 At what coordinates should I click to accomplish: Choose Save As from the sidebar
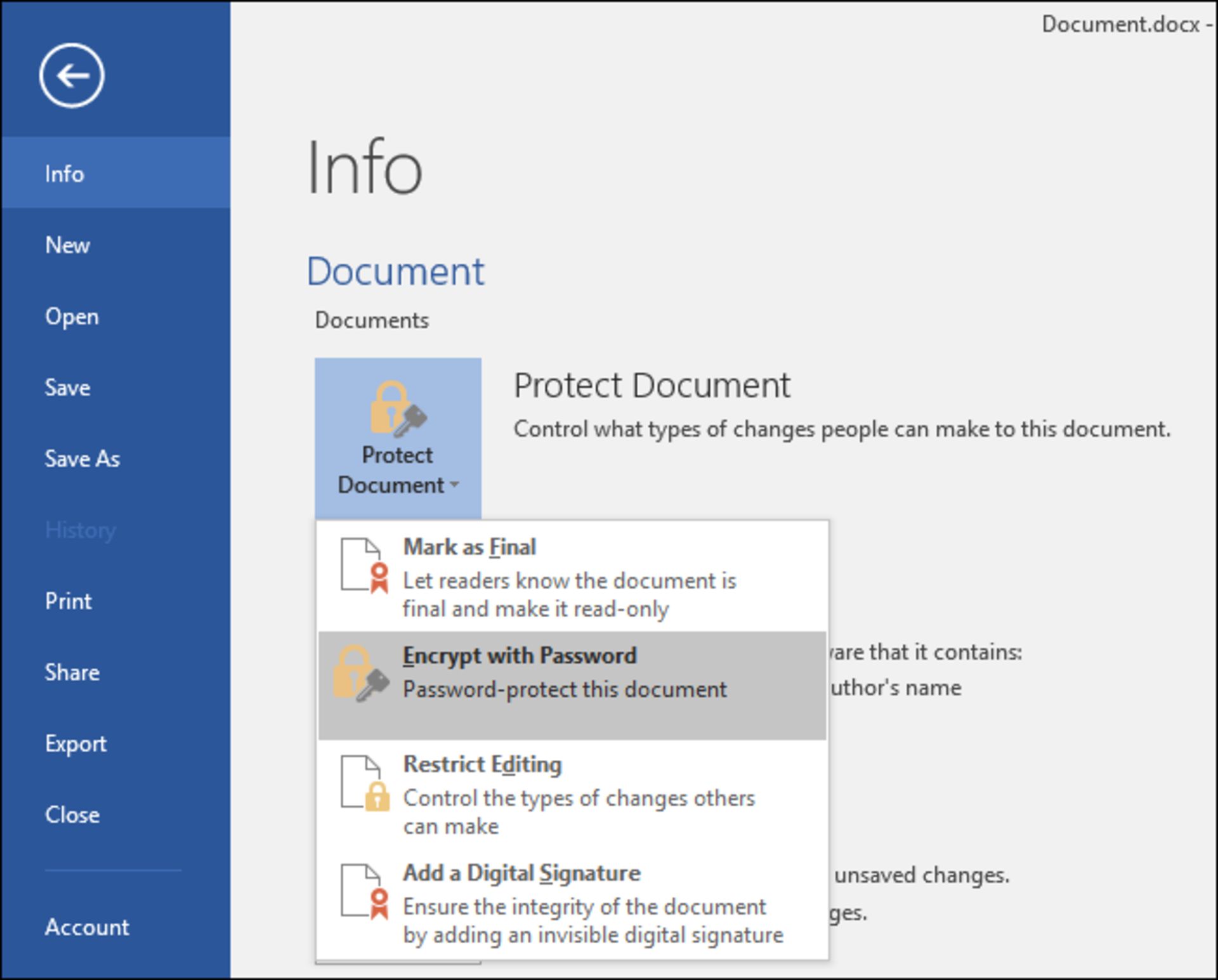pyautogui.click(x=82, y=459)
